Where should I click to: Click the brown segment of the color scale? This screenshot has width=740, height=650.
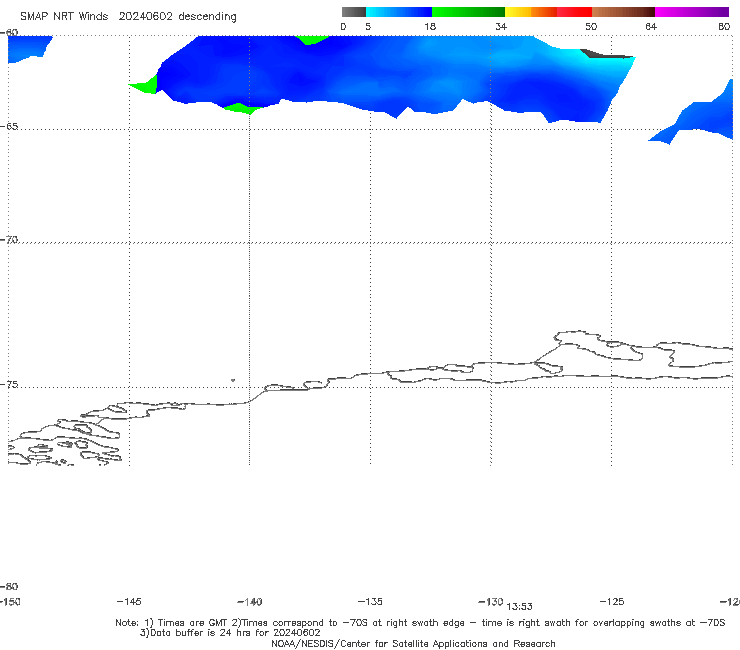point(623,12)
